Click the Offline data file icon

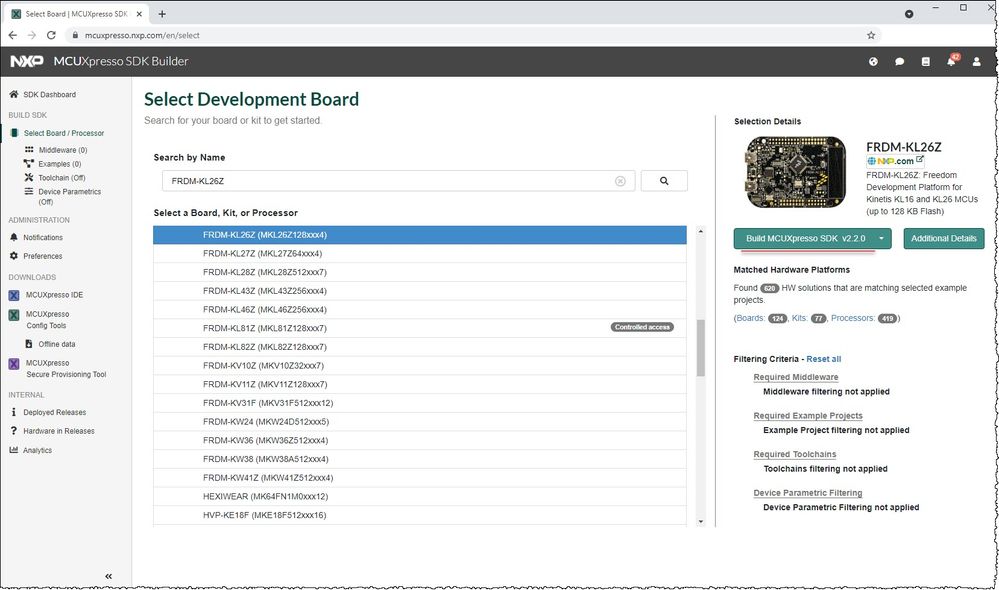click(x=29, y=343)
